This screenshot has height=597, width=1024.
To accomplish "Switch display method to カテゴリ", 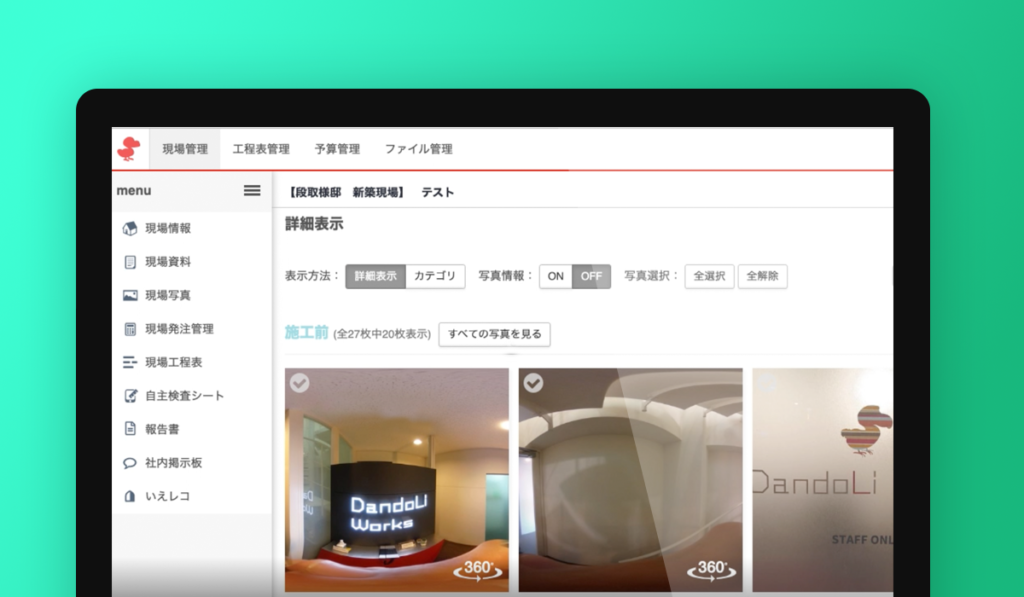I will pyautogui.click(x=435, y=276).
